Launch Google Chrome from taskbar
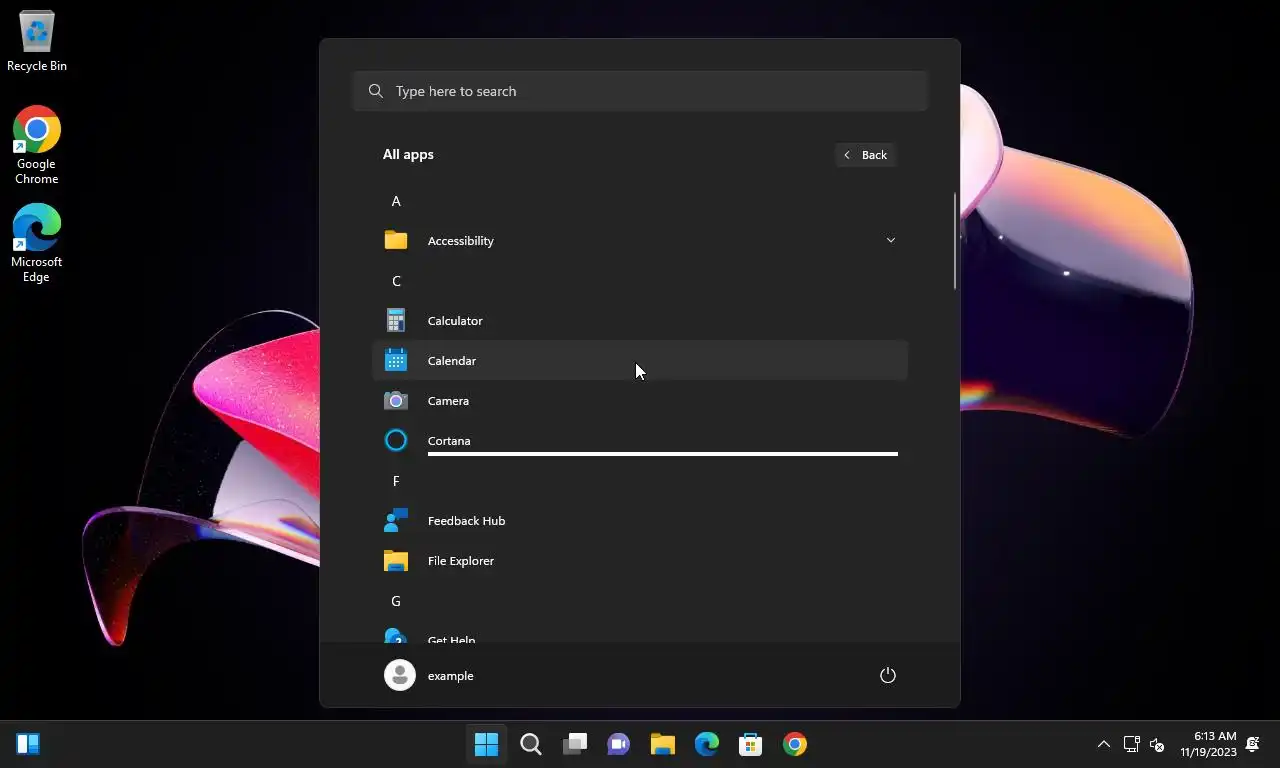Screen dimensions: 1280x768 point(795,744)
